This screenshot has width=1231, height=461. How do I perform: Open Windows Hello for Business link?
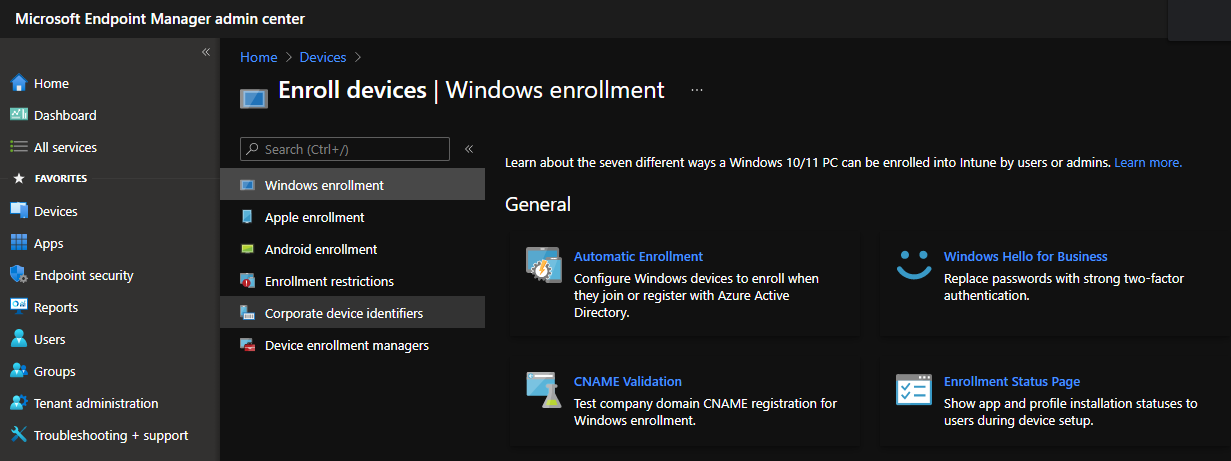[1026, 256]
